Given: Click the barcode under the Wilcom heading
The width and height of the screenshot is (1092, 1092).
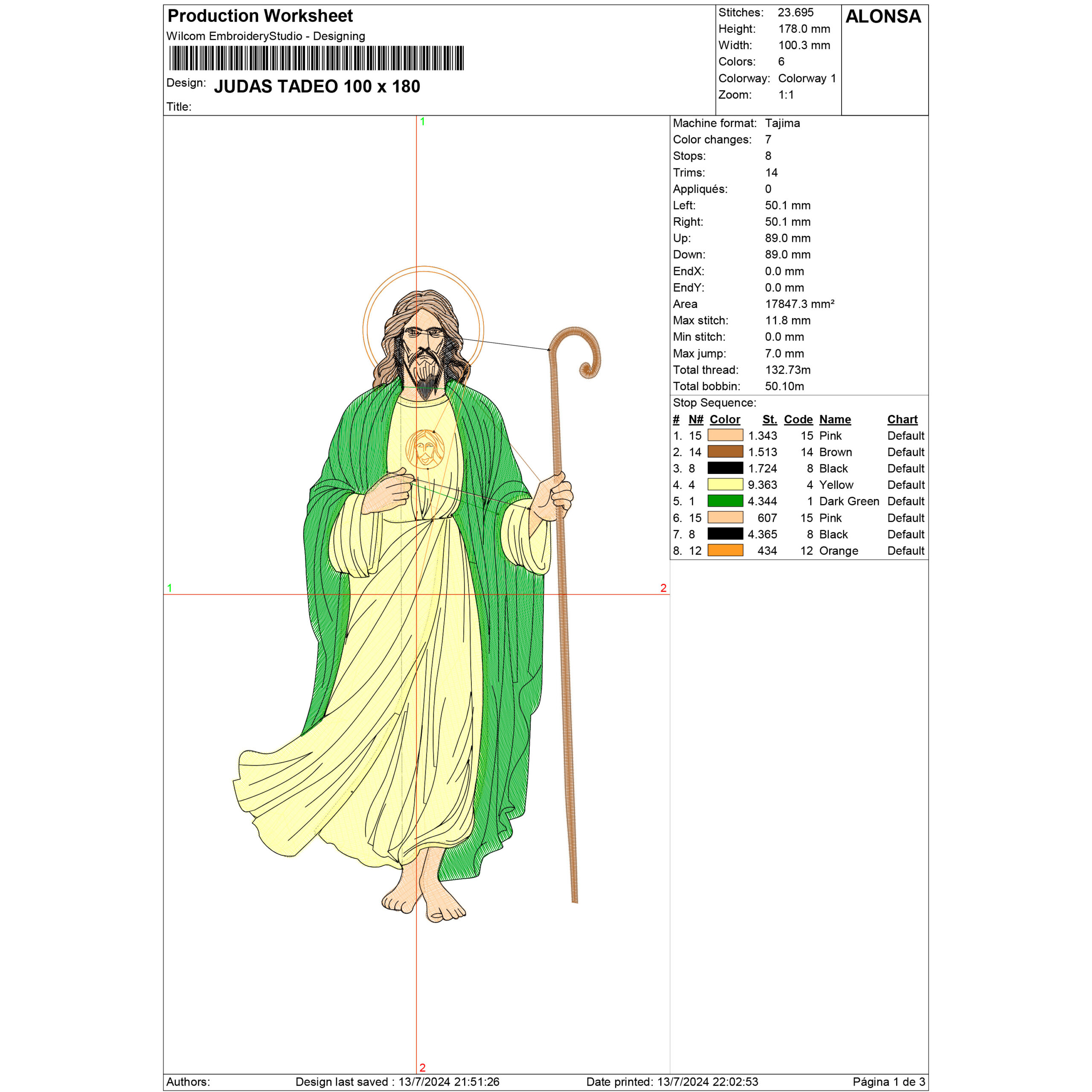Looking at the screenshot, I should coord(317,58).
